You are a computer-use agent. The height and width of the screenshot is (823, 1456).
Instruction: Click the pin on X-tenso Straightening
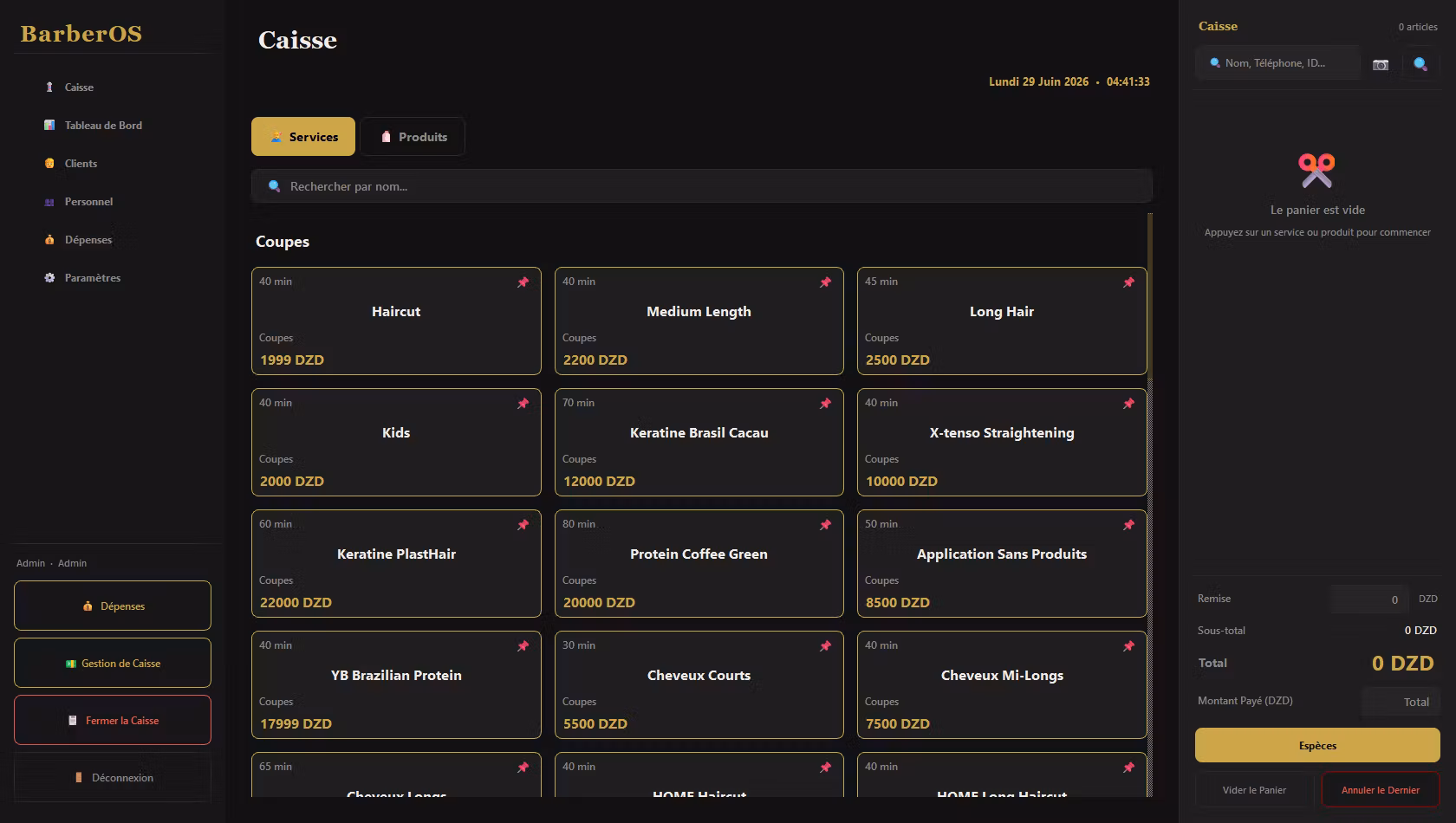point(1128,404)
